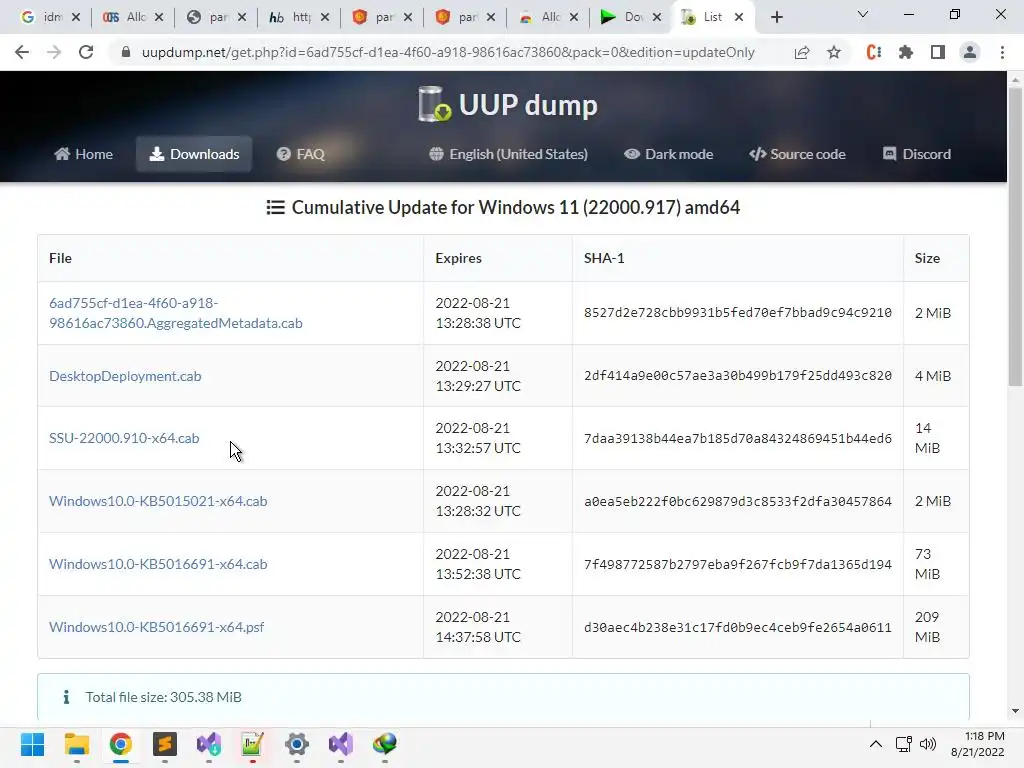Screen dimensions: 1024x768
Task: Close the 'idm' Google tab
Action: click(76, 17)
